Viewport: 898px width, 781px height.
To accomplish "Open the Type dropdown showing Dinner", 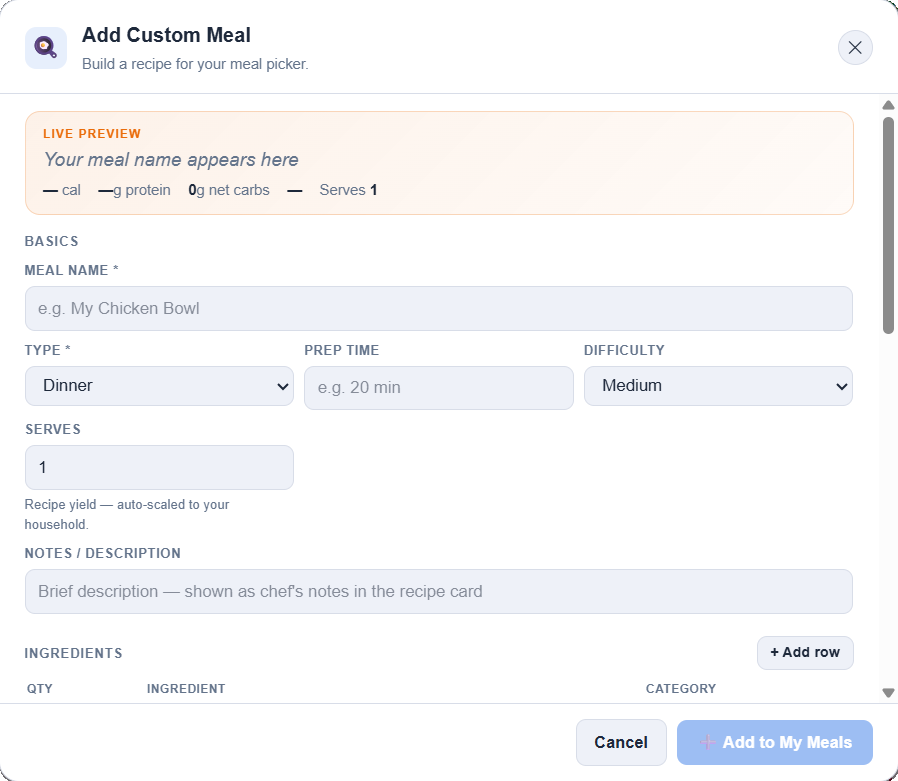I will pyautogui.click(x=159, y=386).
